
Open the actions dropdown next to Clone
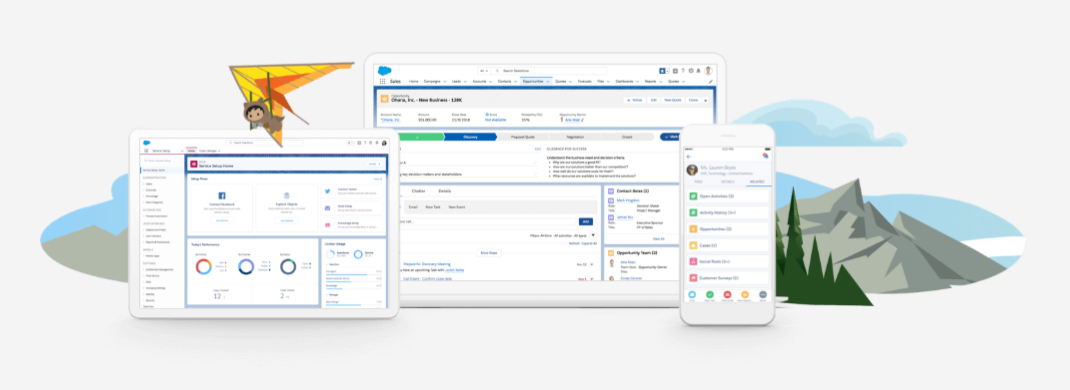(705, 100)
